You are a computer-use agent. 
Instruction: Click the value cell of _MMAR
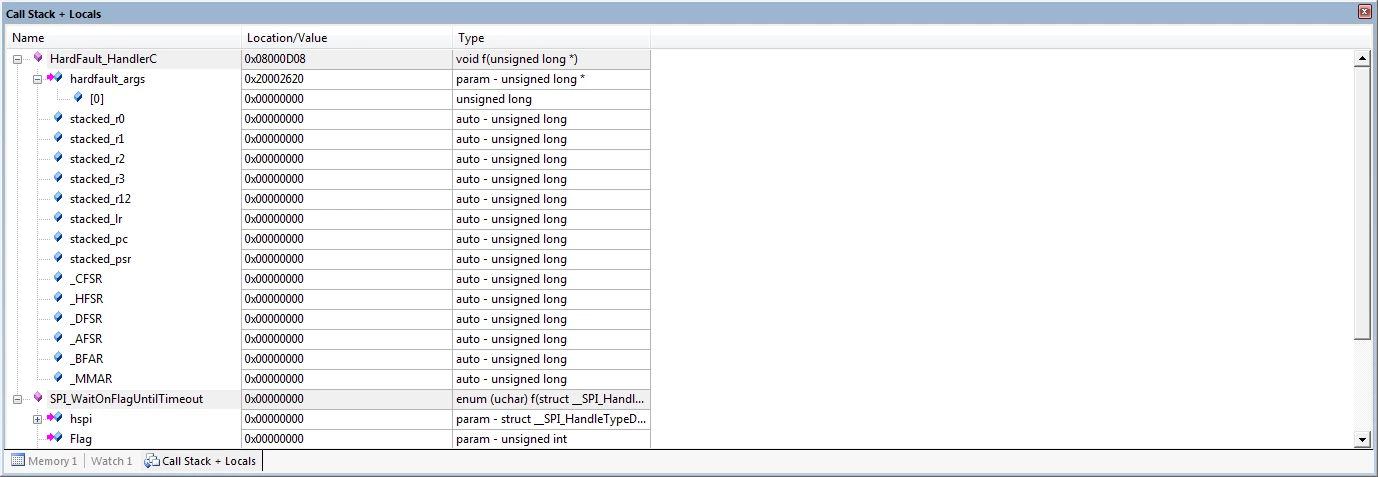point(346,379)
